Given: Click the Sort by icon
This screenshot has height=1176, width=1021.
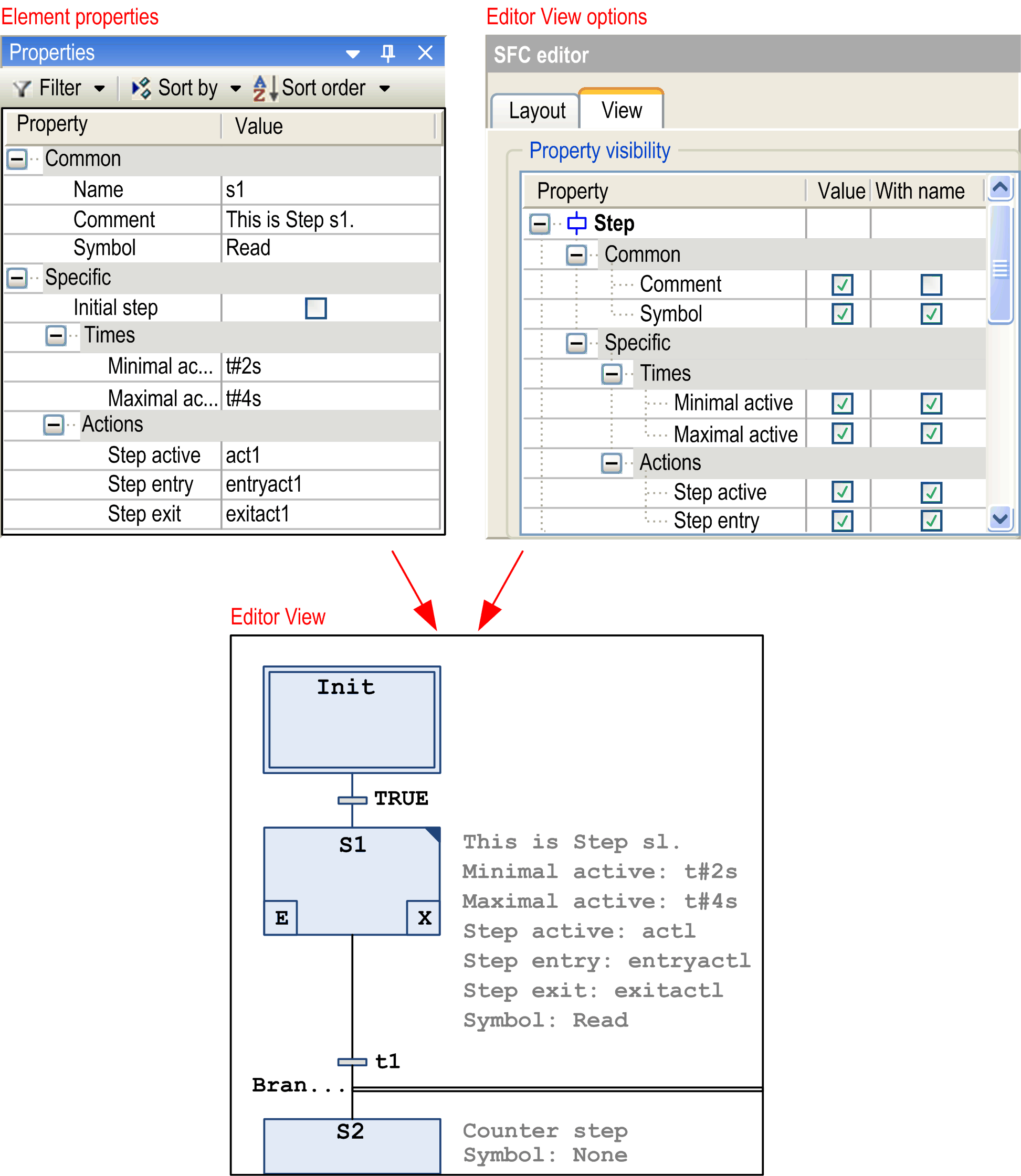Looking at the screenshot, I should [x=141, y=88].
